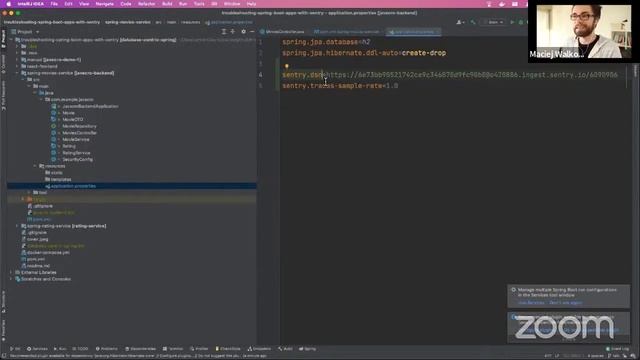Image resolution: width=640 pixels, height=360 pixels.
Task: Select docker-compose.yml file in tree
Action: point(48,253)
